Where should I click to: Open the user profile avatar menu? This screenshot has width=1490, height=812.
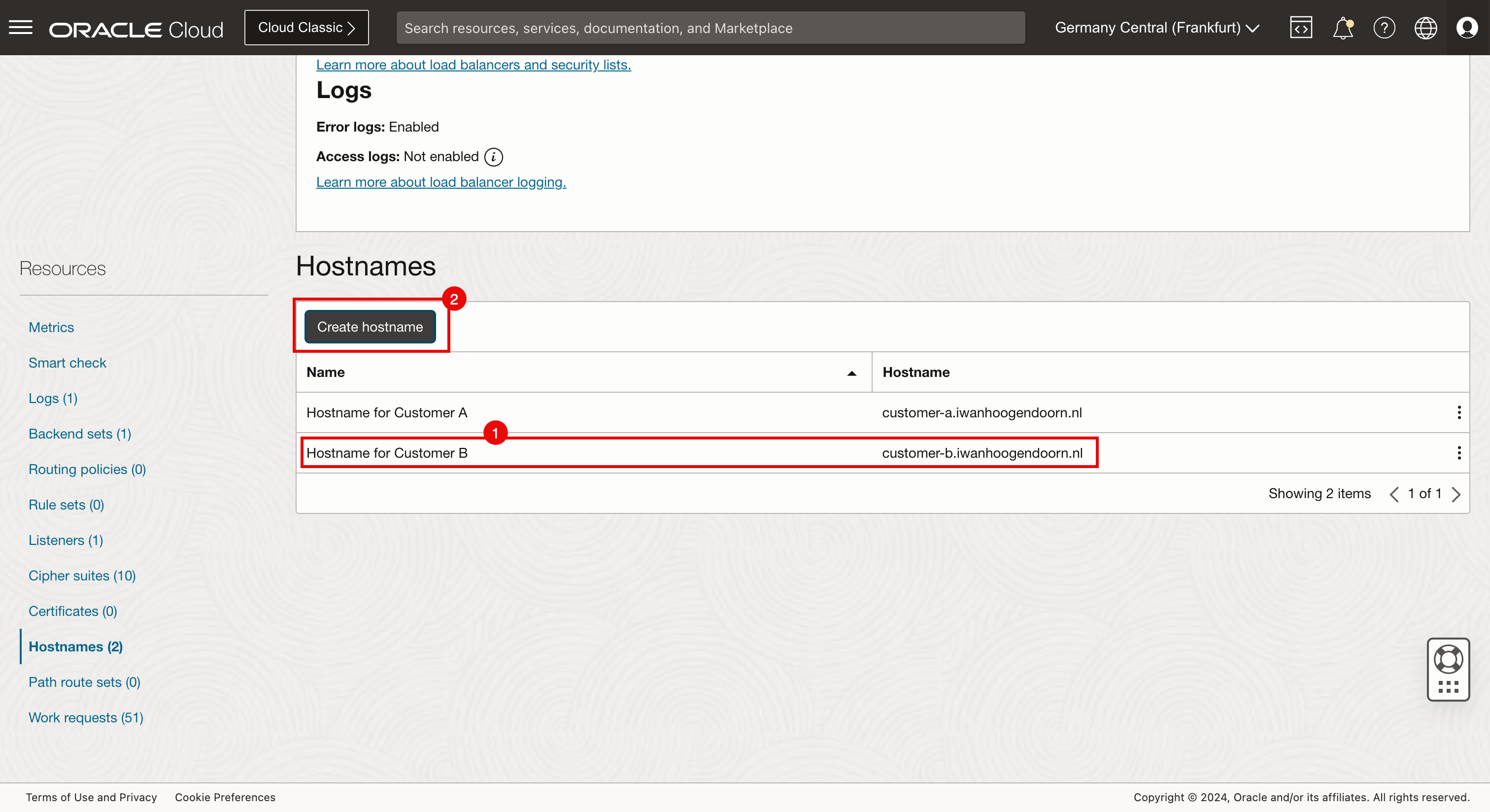coord(1467,28)
